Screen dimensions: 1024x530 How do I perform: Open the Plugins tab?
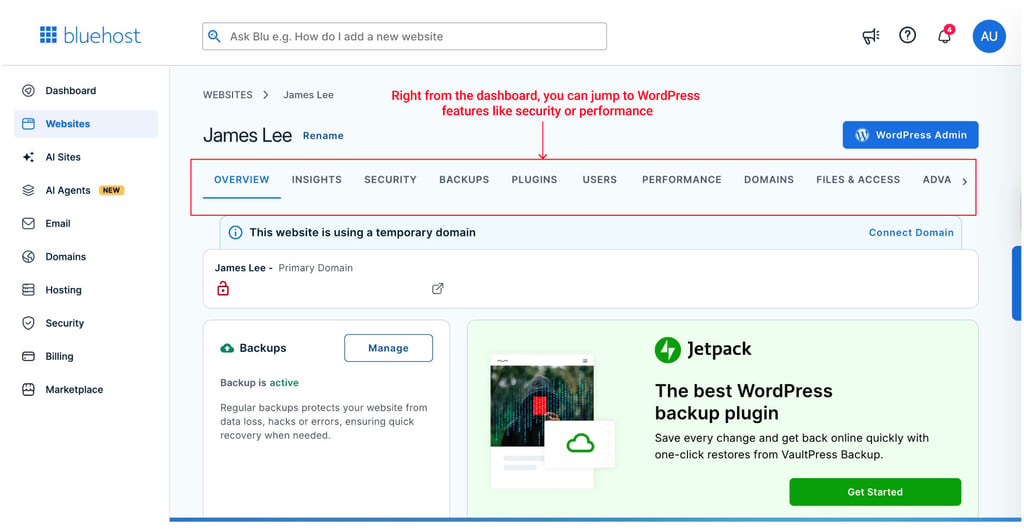(534, 179)
